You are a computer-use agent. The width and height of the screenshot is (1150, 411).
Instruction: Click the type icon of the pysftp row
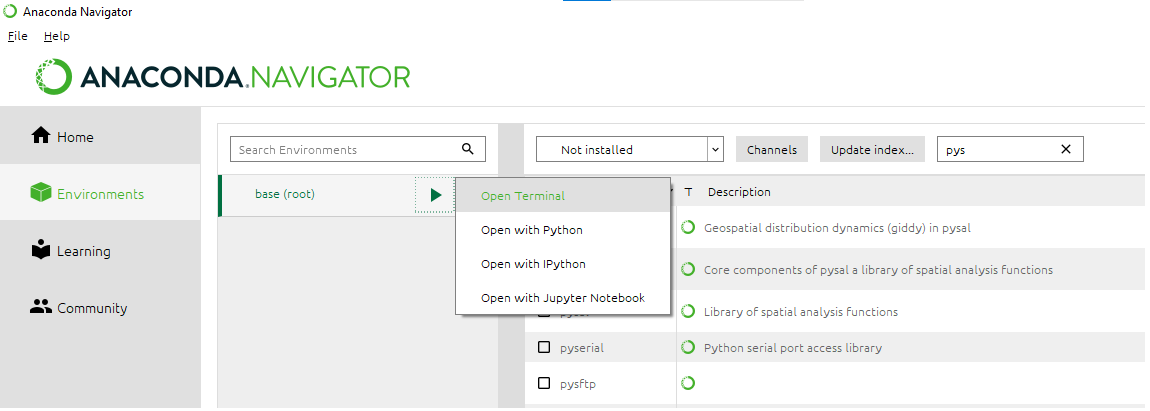688,383
